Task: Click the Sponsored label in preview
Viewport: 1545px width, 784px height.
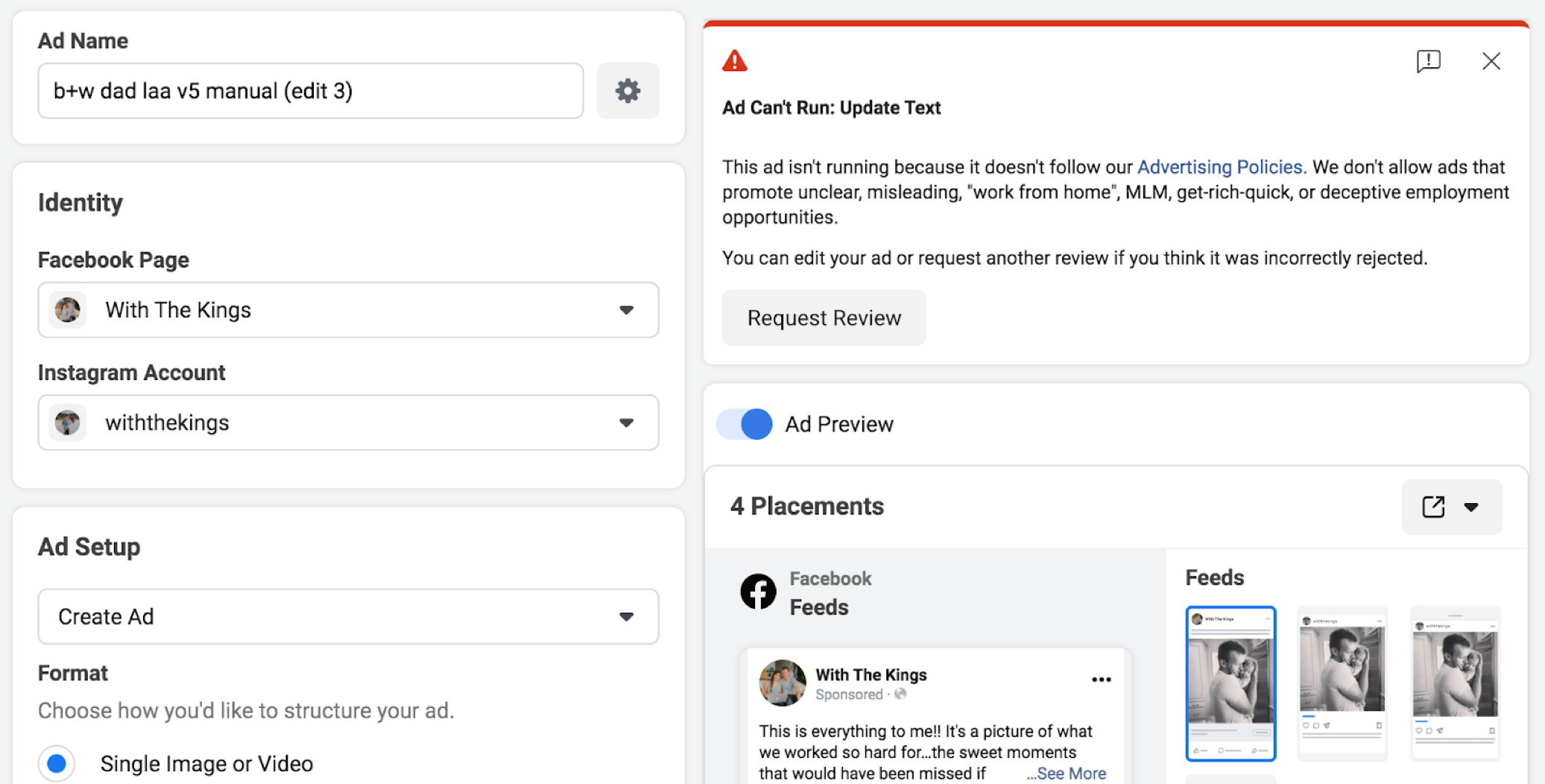Action: coord(849,695)
